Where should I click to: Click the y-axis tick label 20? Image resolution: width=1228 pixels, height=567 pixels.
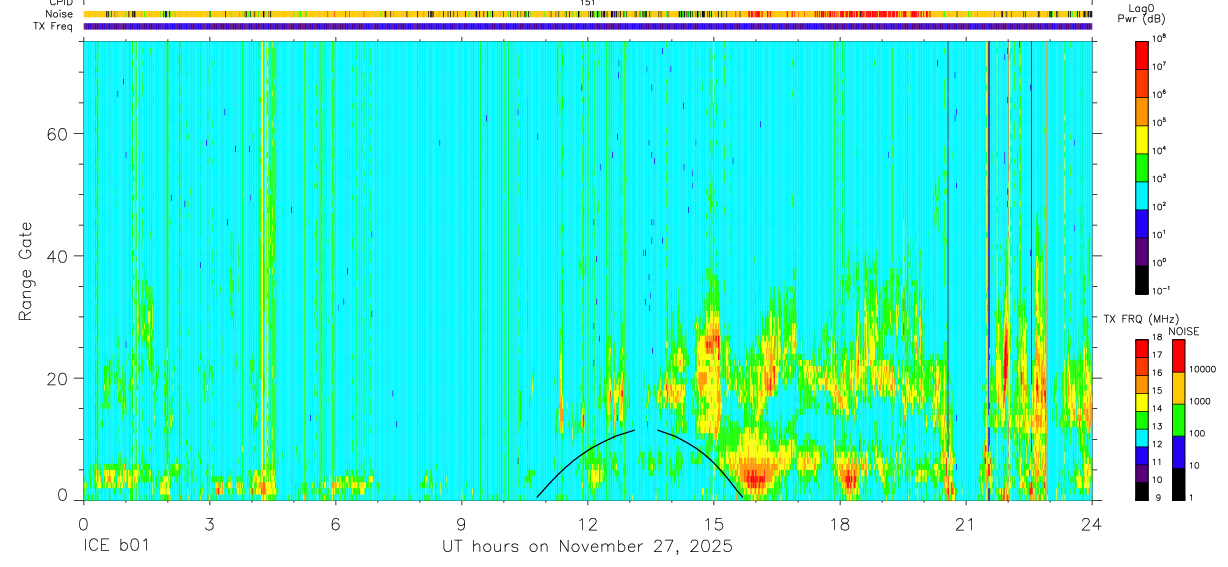57,378
